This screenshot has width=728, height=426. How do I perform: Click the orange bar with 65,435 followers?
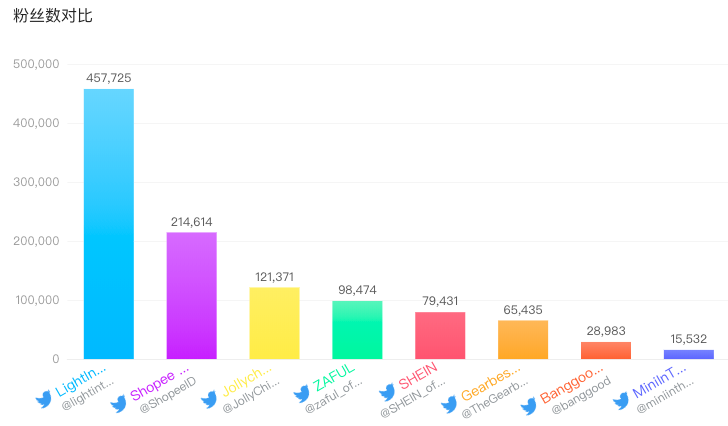(x=523, y=339)
